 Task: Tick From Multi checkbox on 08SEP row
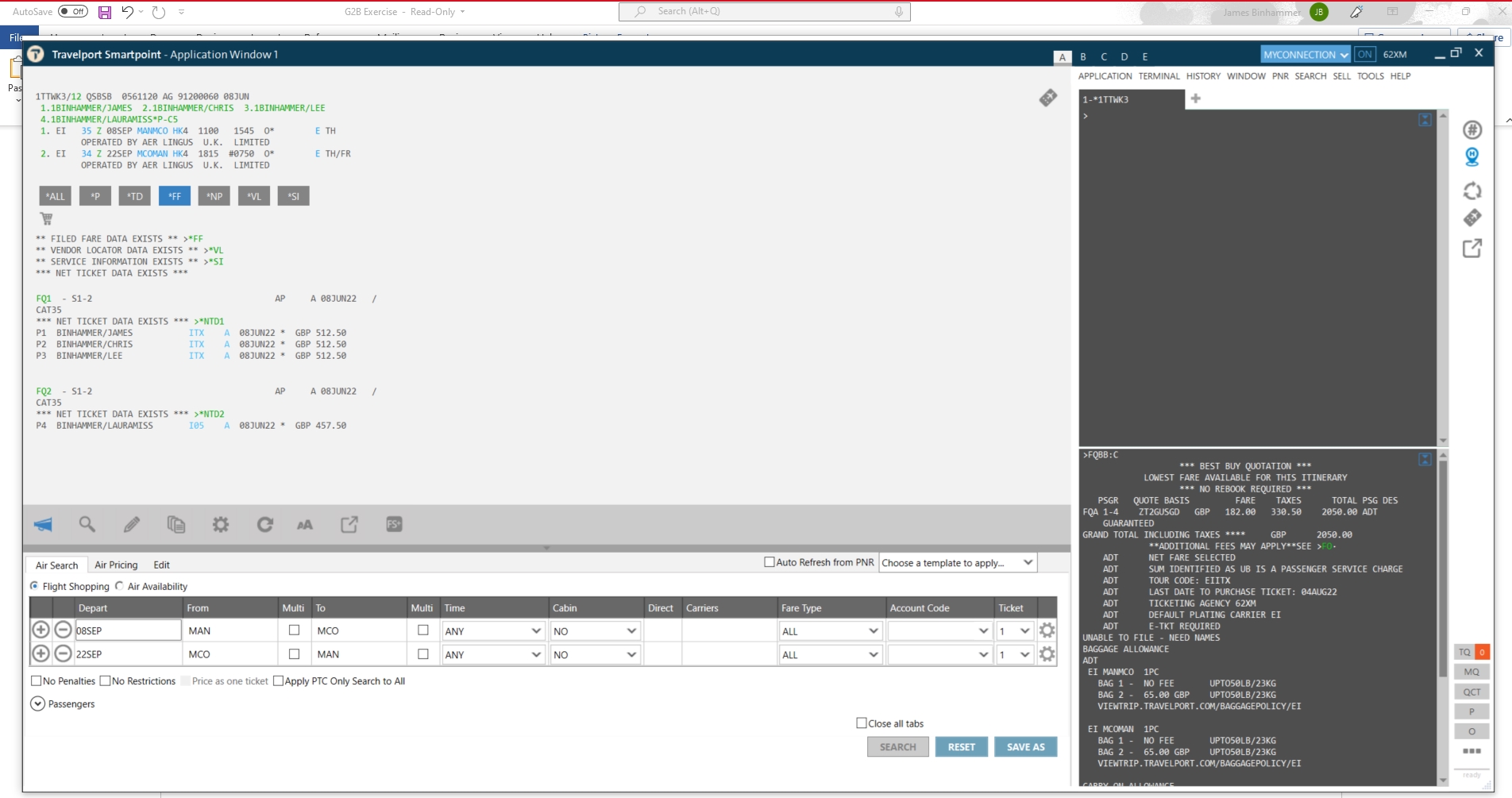[294, 630]
